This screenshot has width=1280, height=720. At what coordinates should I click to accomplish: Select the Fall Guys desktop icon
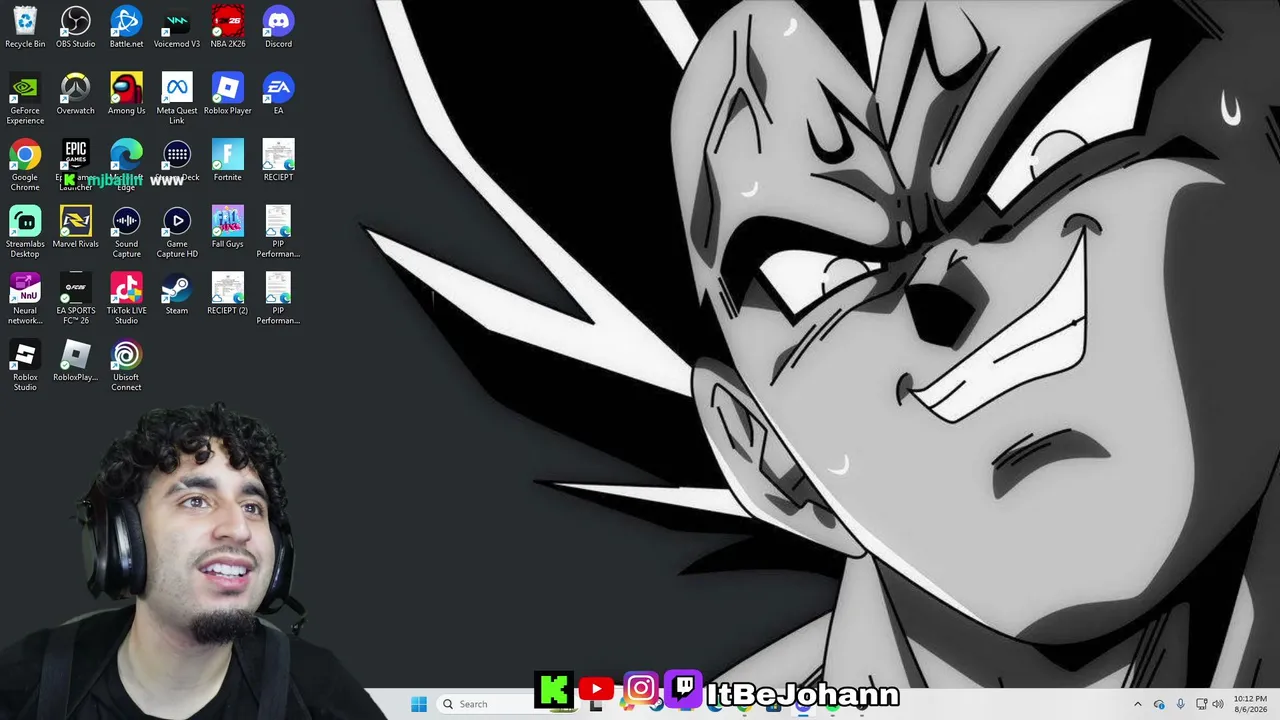[x=228, y=228]
